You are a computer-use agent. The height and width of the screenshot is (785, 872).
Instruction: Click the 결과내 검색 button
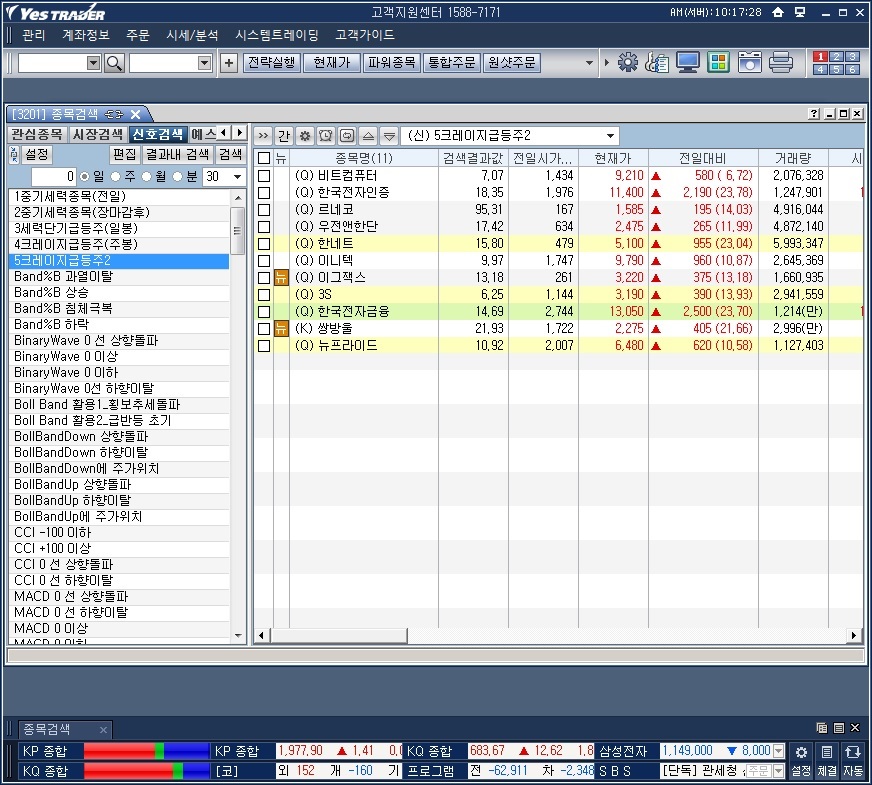(x=177, y=155)
